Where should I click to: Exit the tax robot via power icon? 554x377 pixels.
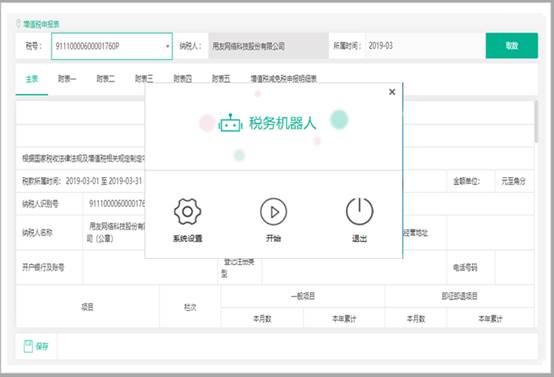point(359,212)
